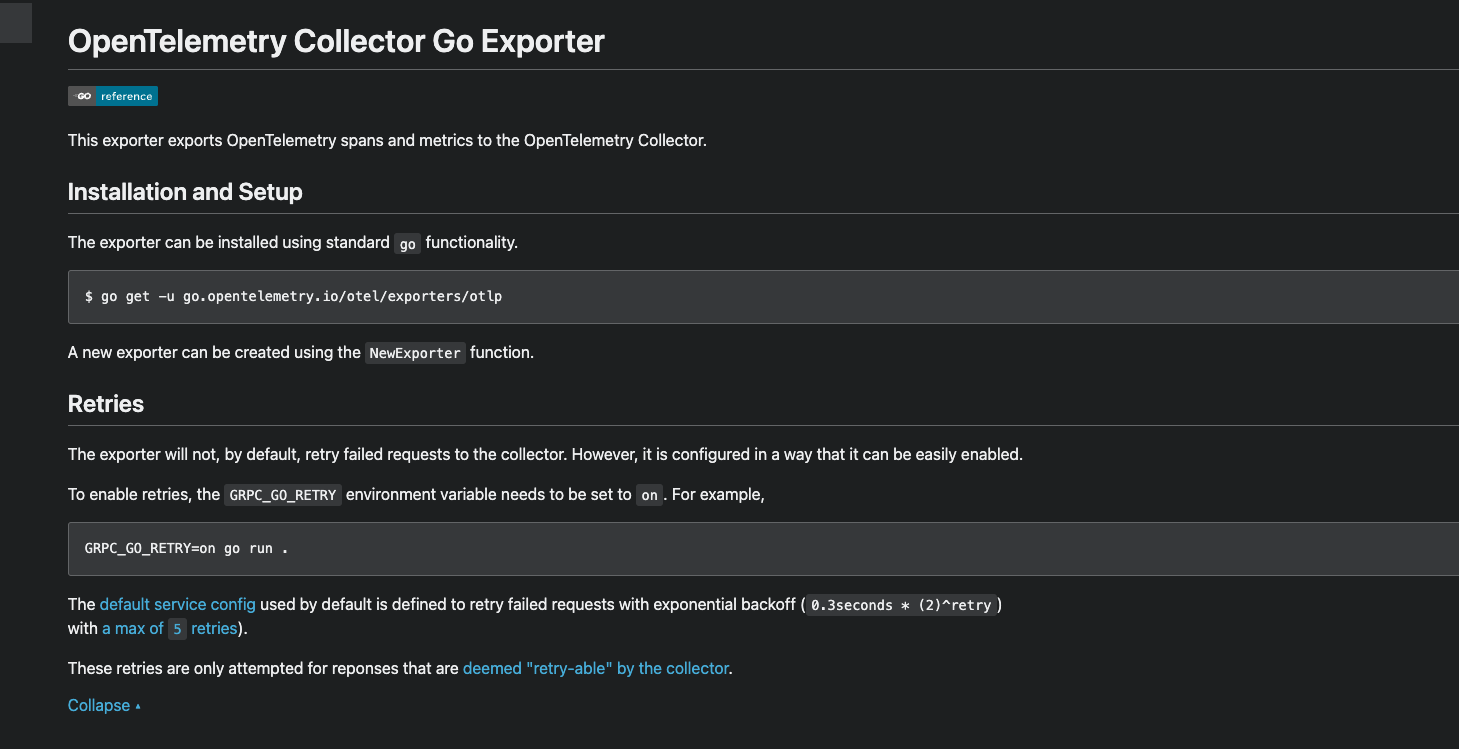The height and width of the screenshot is (749, 1459).
Task: Click the GRPC_GO_RETRY inline code chip
Action: (x=282, y=494)
